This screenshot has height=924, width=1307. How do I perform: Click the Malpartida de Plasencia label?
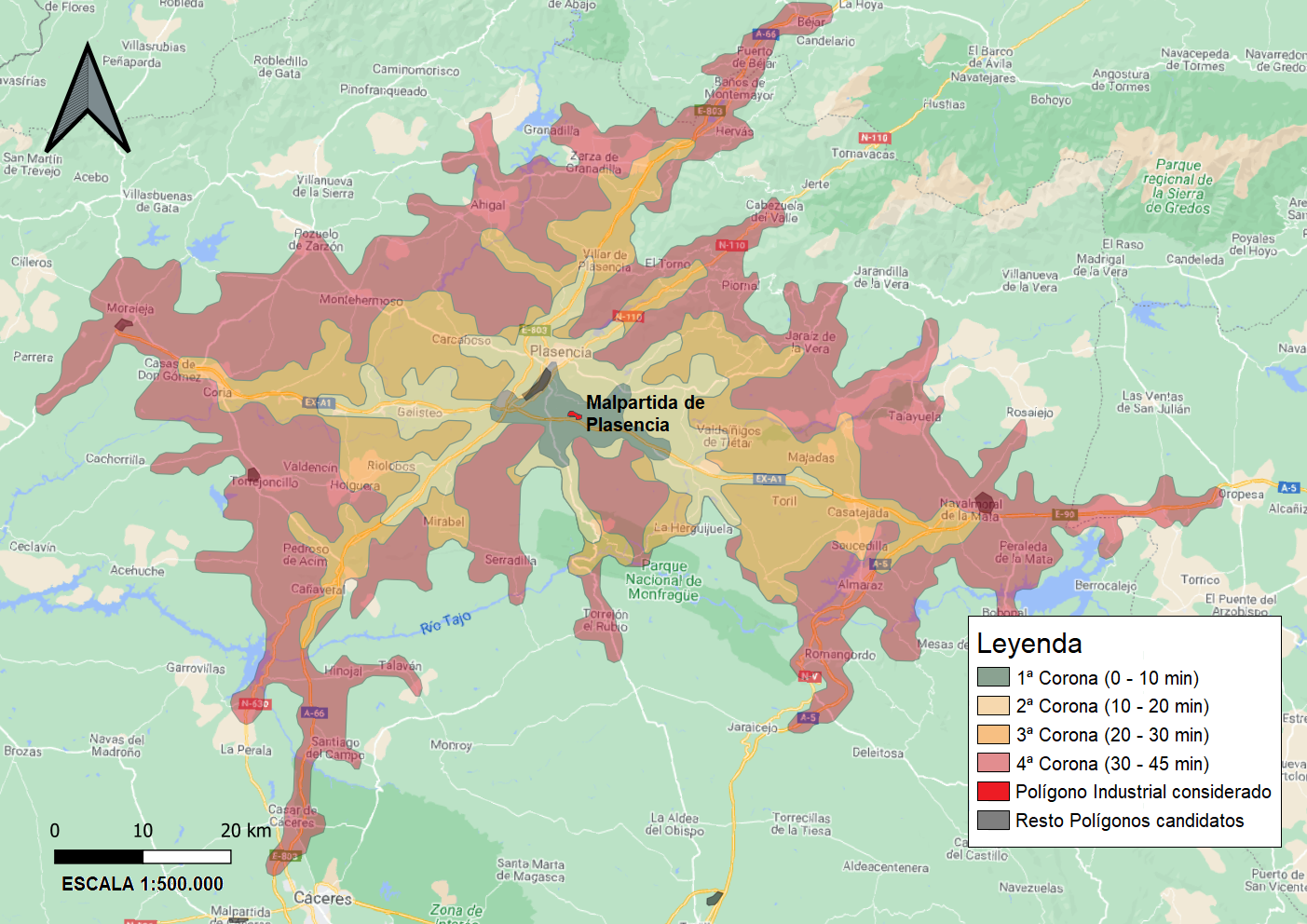(645, 414)
